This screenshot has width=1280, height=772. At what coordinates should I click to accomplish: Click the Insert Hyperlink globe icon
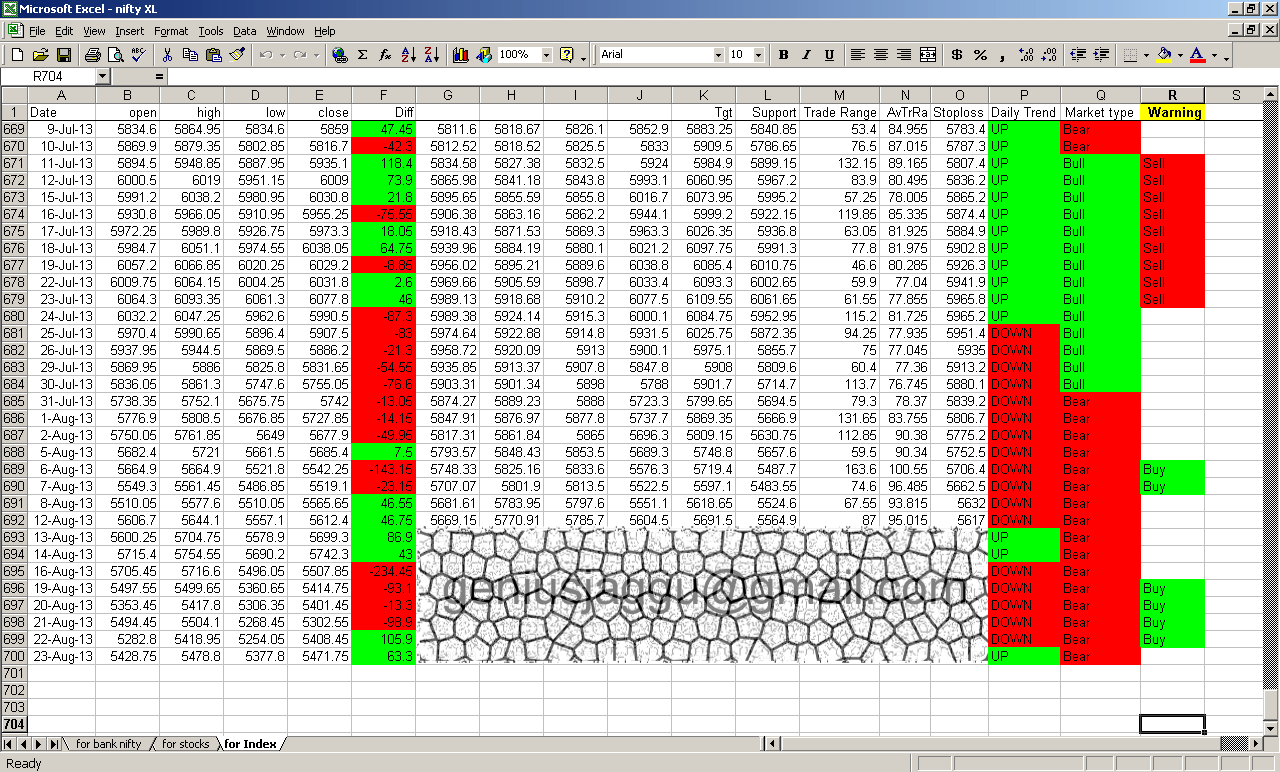click(340, 55)
